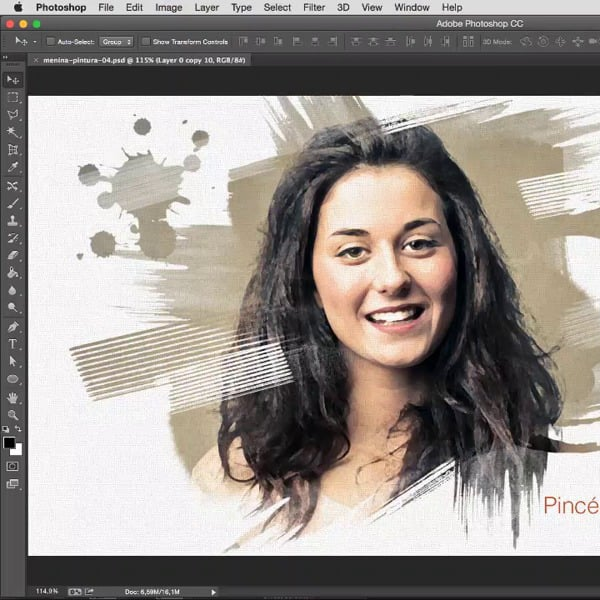Screen dimensions: 600x600
Task: Select the Move tool in the toolbar
Action: pos(13,79)
